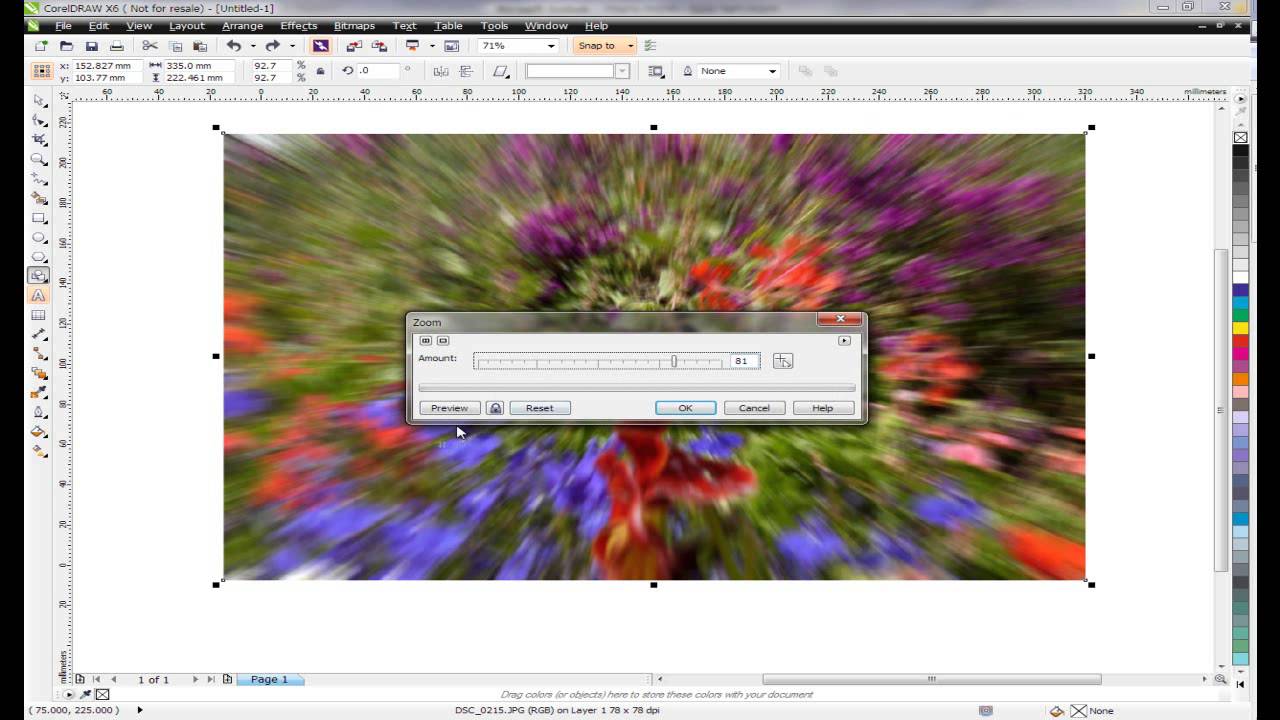Confirm the Zoom dialog with OK
The image size is (1280, 720).
685,408
